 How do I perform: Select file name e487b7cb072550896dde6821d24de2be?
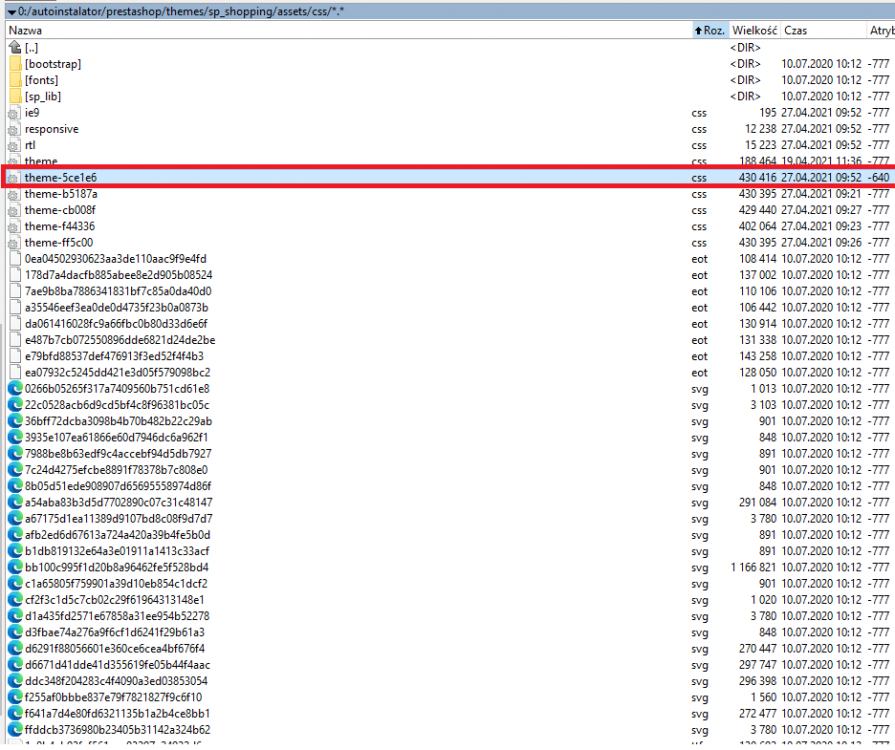pyautogui.click(x=120, y=340)
